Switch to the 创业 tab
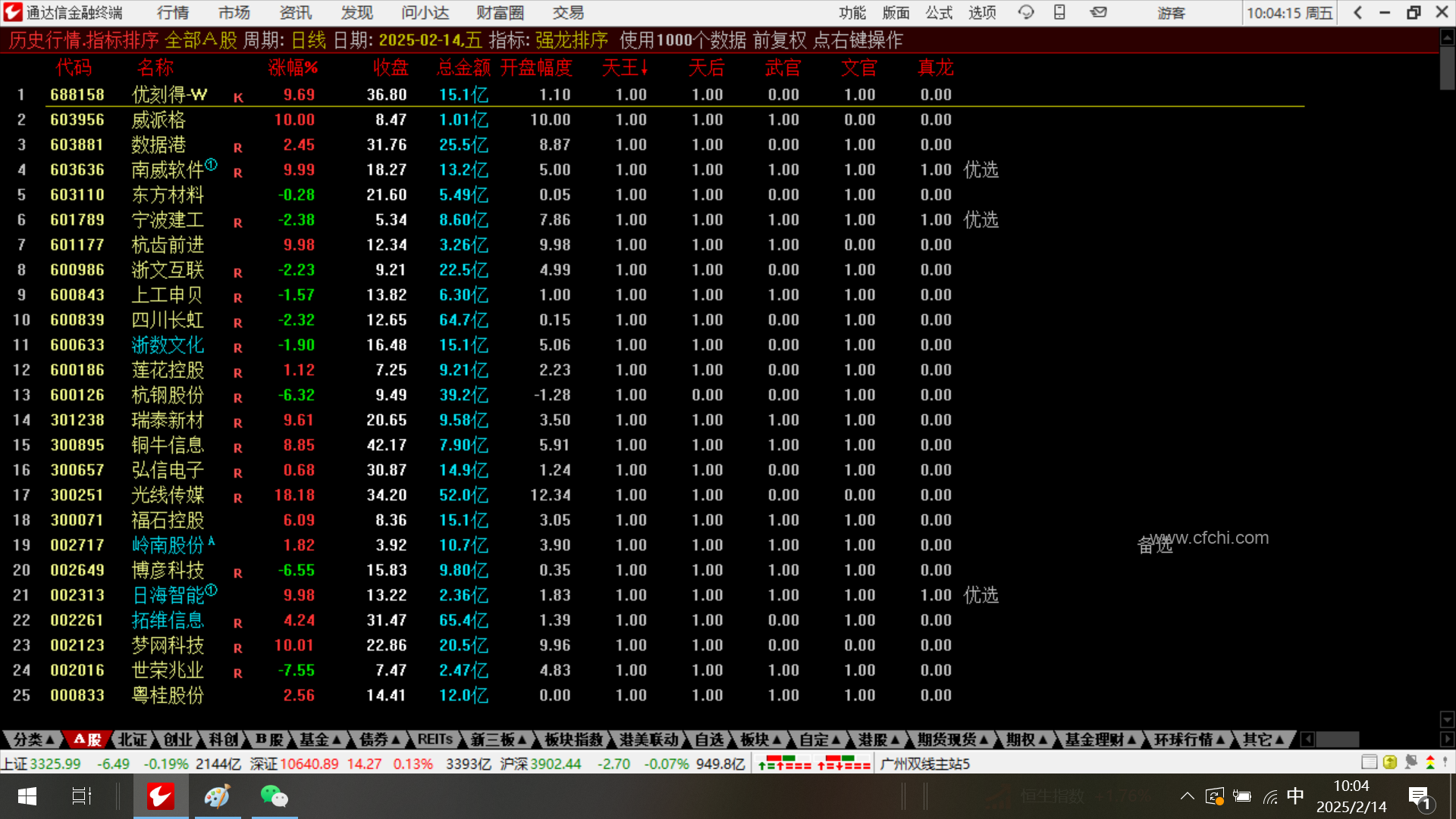Image resolution: width=1456 pixels, height=819 pixels. pyautogui.click(x=178, y=739)
